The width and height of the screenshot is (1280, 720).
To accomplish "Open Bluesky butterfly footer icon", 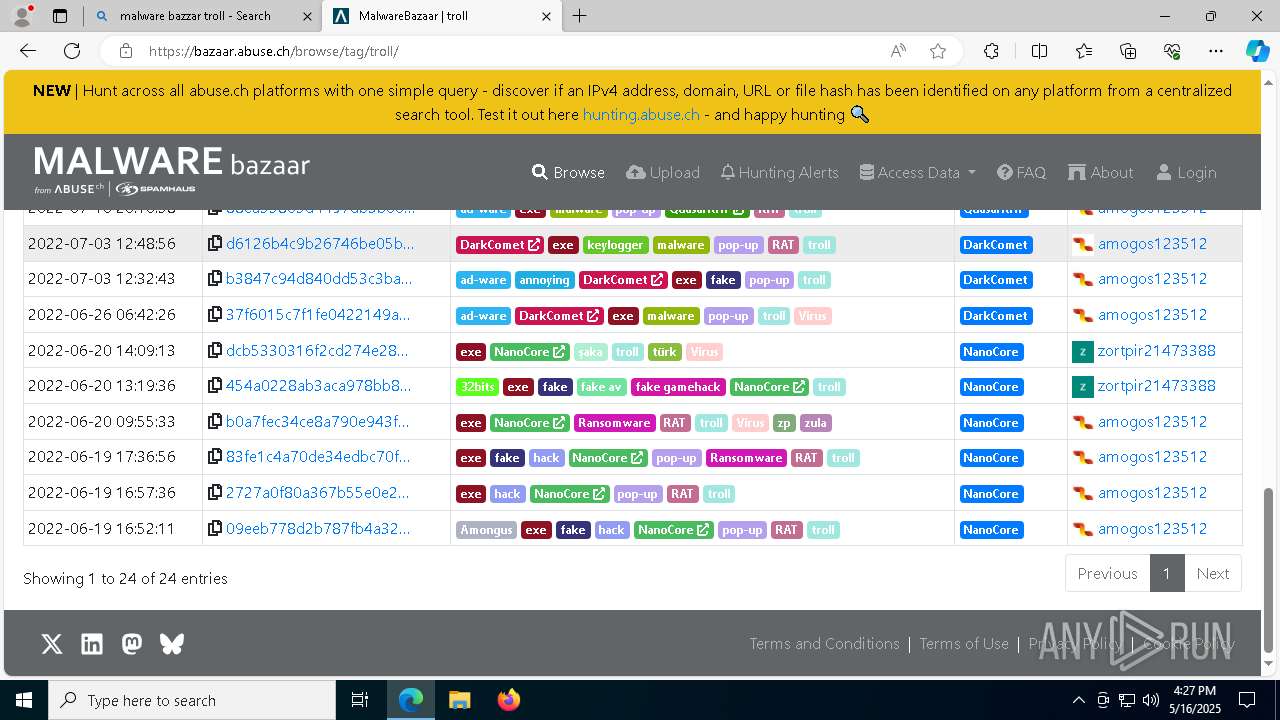I will click(x=172, y=644).
